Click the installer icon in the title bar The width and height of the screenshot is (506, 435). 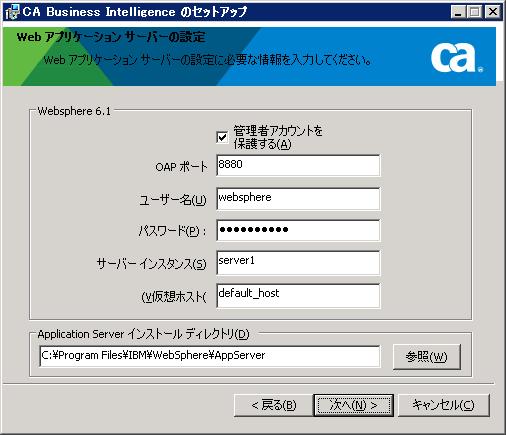coord(12,12)
